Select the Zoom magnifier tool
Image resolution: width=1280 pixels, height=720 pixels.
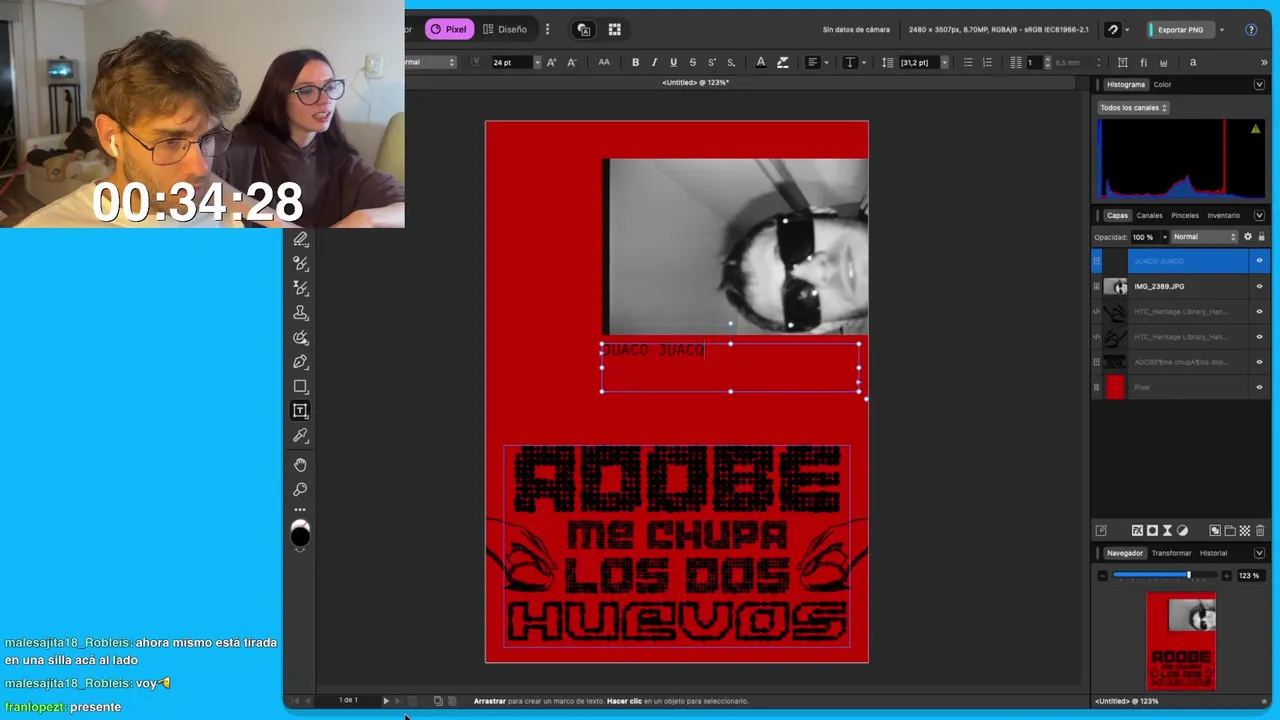click(x=300, y=489)
